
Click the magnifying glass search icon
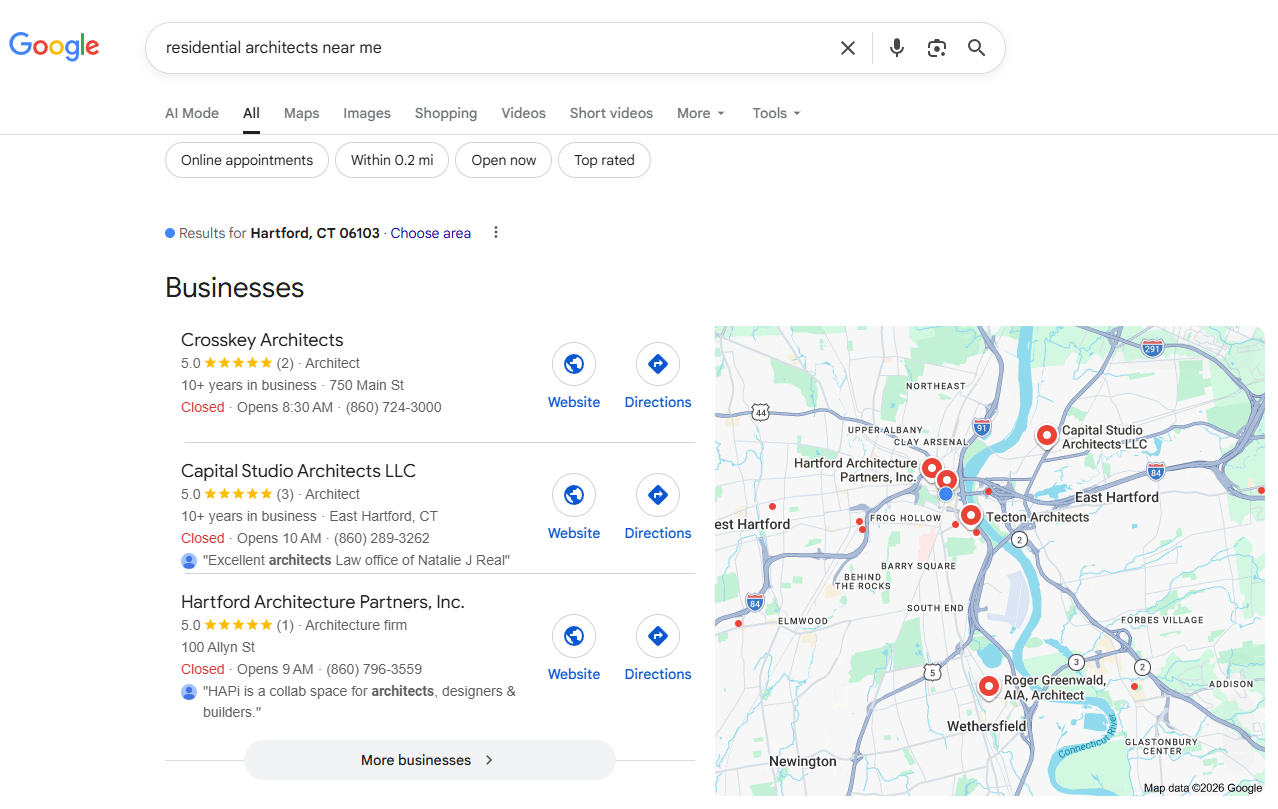click(x=976, y=48)
